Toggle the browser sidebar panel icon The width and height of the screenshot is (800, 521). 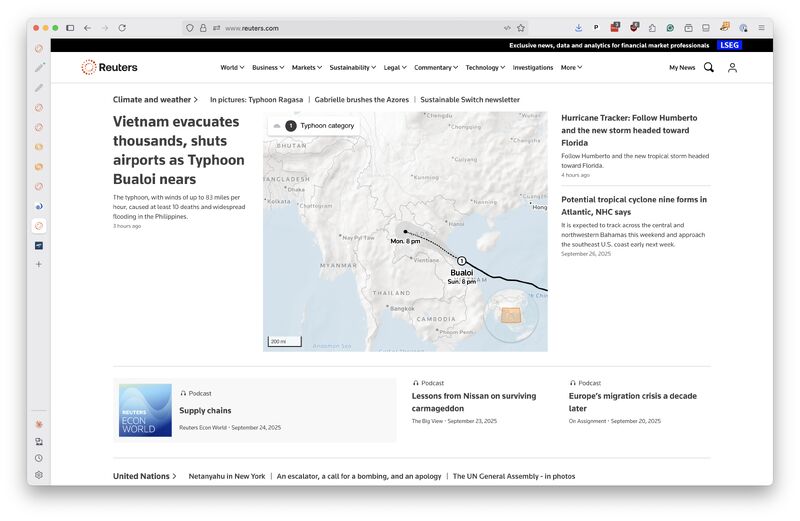70,28
